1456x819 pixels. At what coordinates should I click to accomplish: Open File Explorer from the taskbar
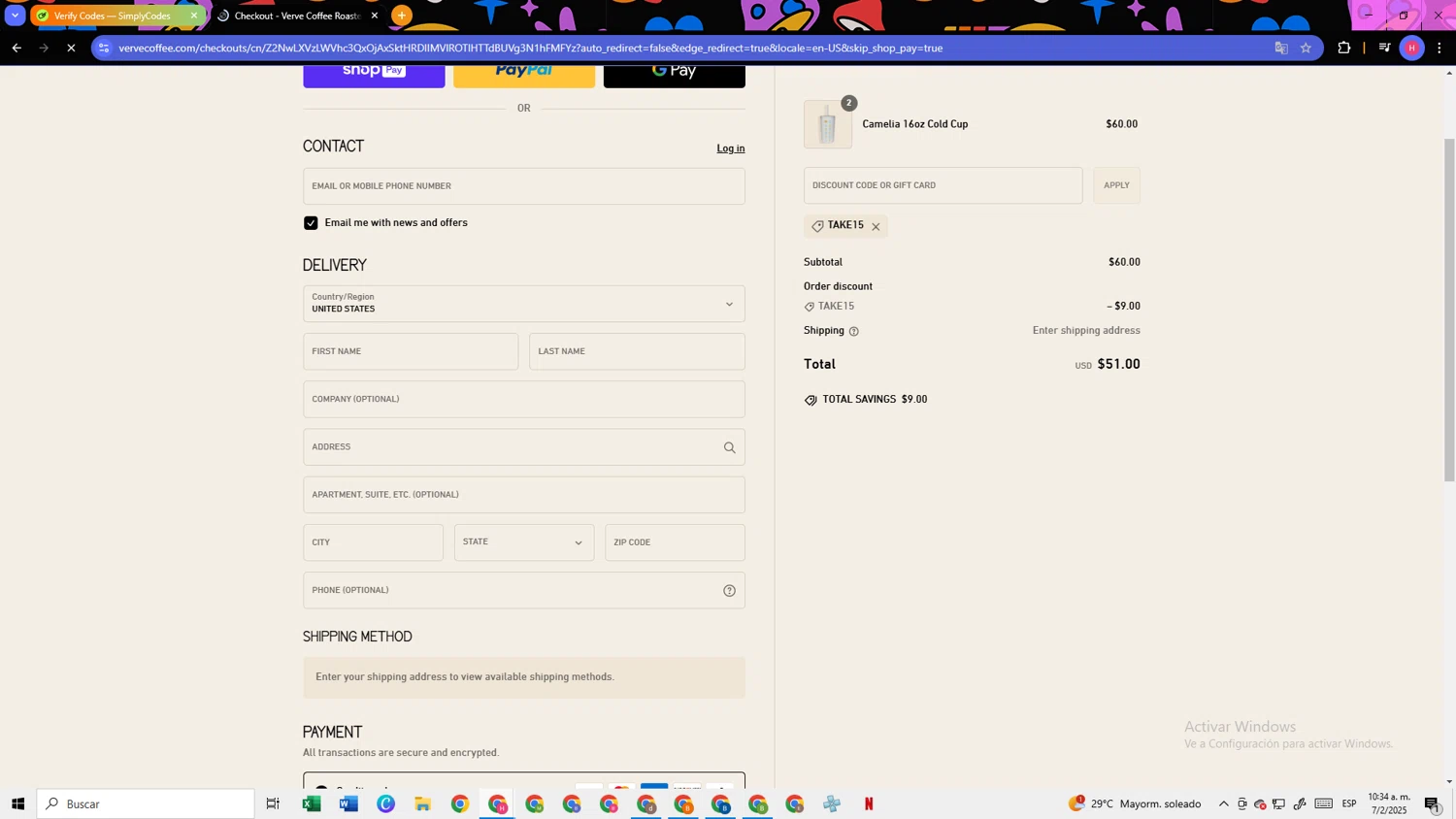click(x=422, y=803)
